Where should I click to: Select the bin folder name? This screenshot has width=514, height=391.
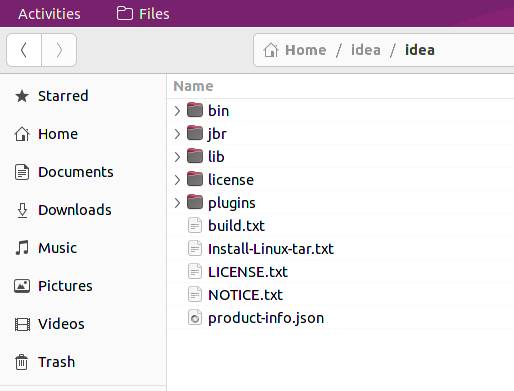219,111
